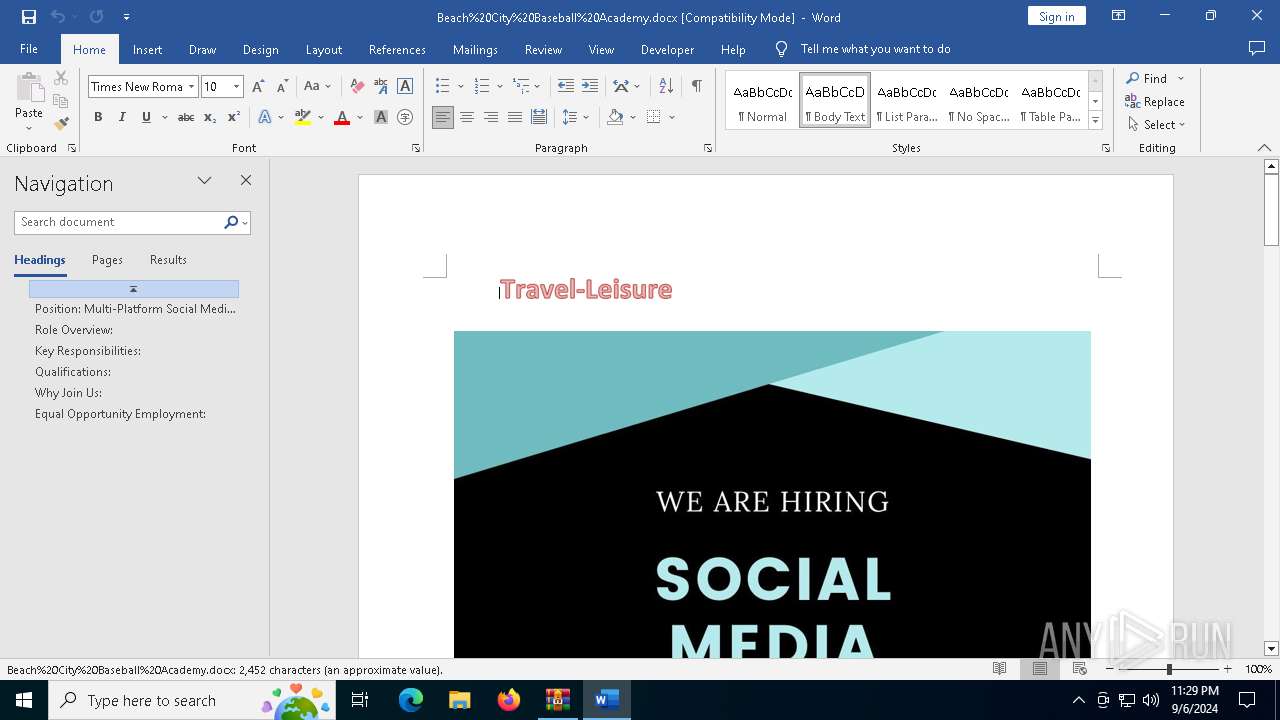The width and height of the screenshot is (1280, 720).
Task: Open Line and Paragraph Spacing dropdown
Action: tap(575, 117)
